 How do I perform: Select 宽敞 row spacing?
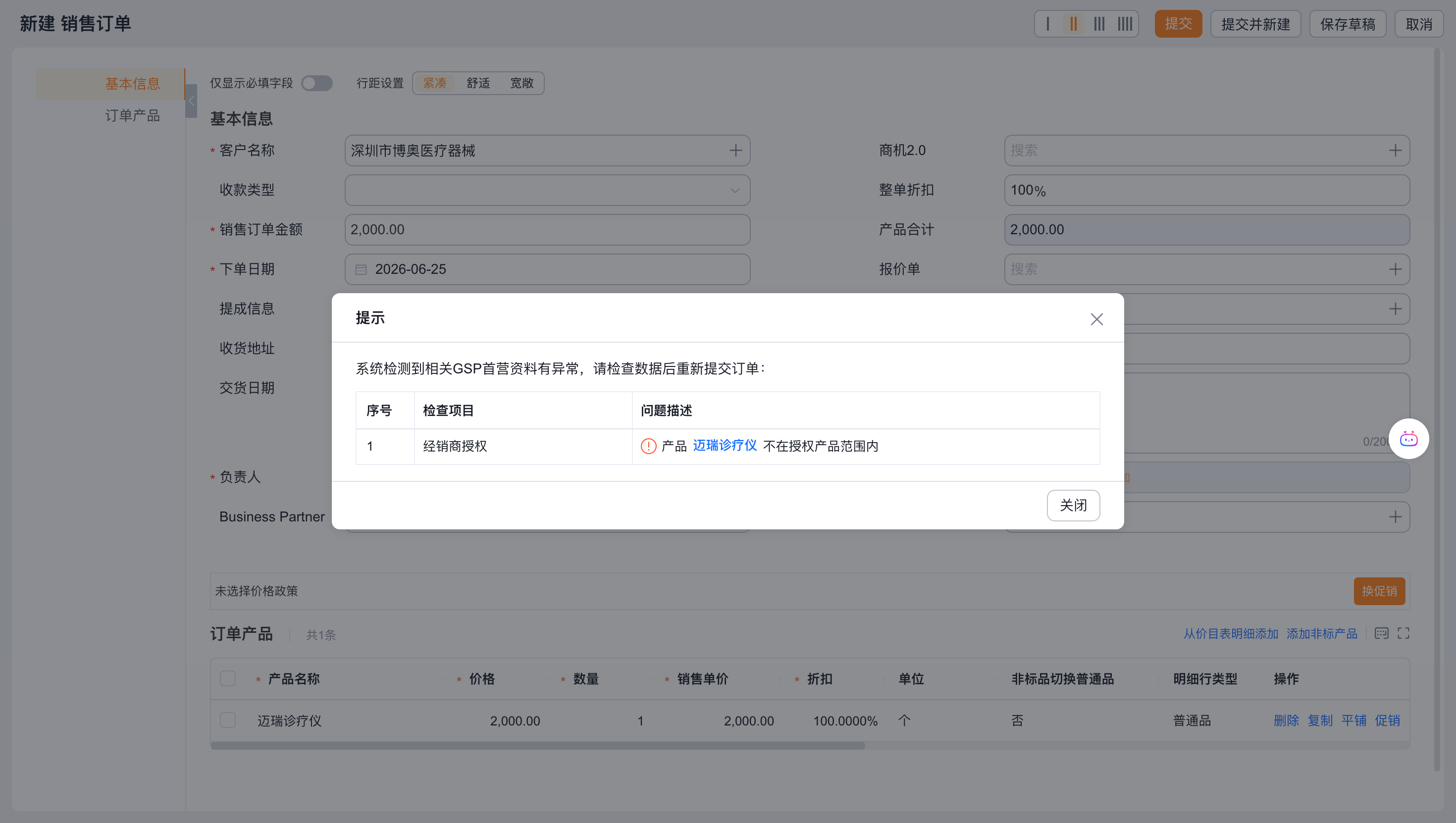[x=521, y=83]
